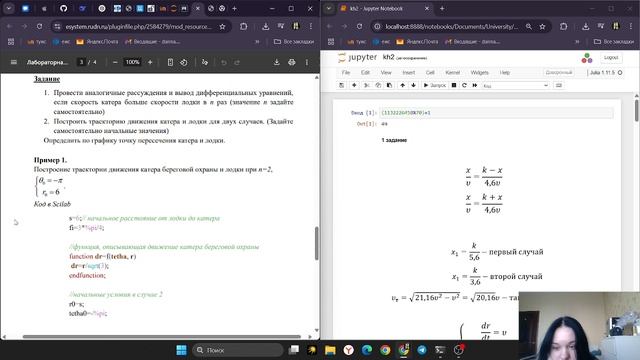The width and height of the screenshot is (640, 360).
Task: Open the Jupyter Cell menu
Action: tap(430, 72)
